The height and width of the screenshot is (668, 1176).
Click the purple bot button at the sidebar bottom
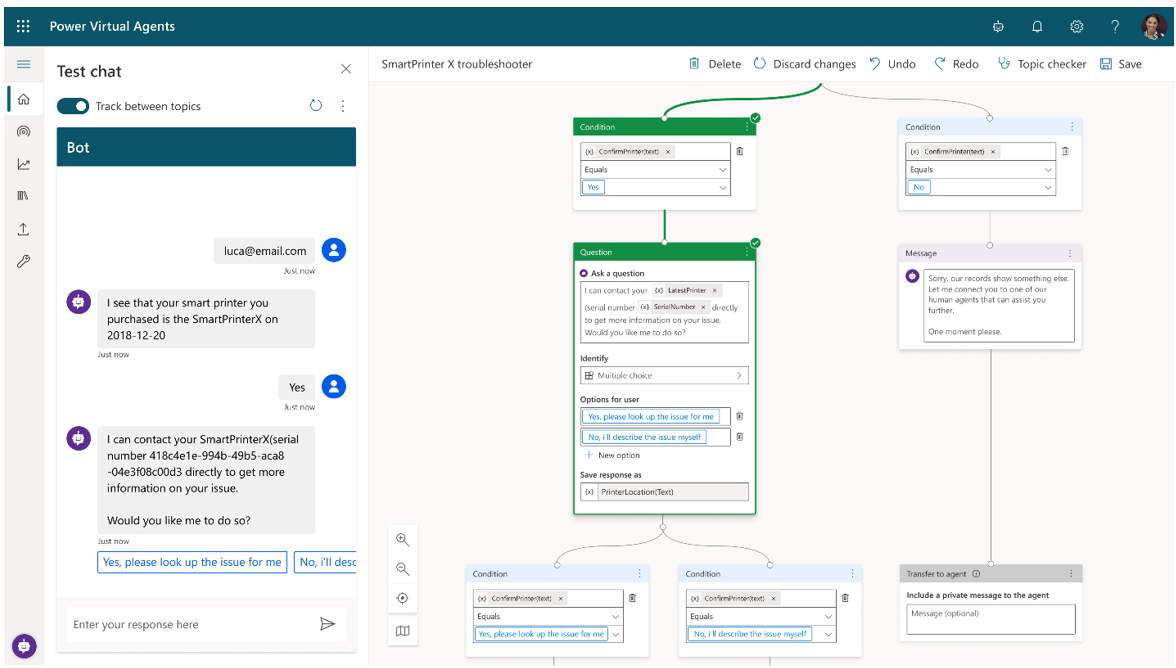pos(24,646)
